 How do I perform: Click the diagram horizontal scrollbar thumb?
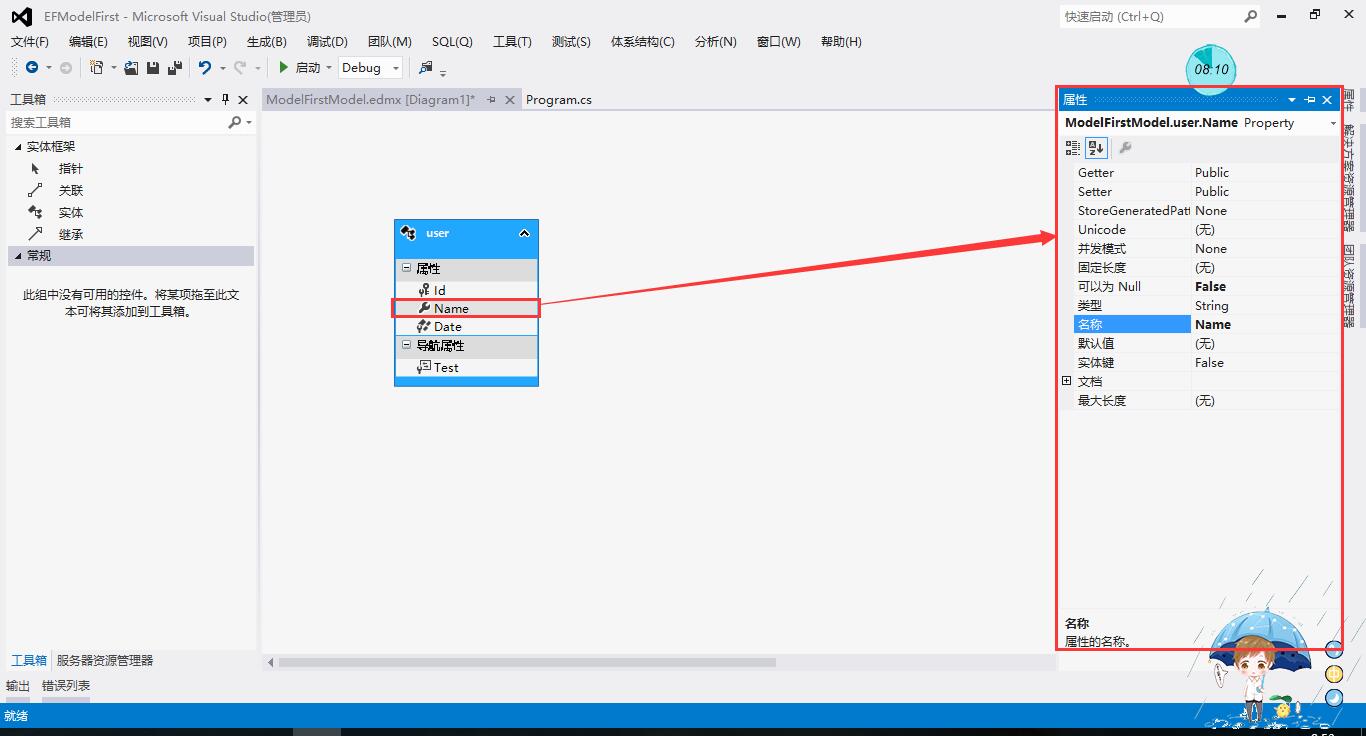pyautogui.click(x=527, y=662)
